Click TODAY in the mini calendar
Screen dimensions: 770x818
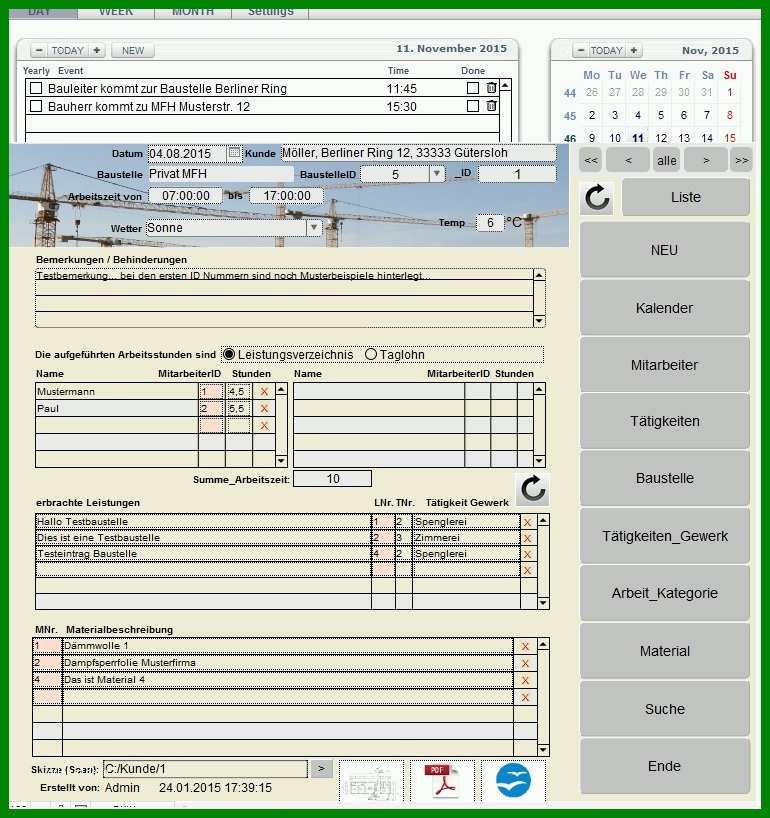(607, 51)
